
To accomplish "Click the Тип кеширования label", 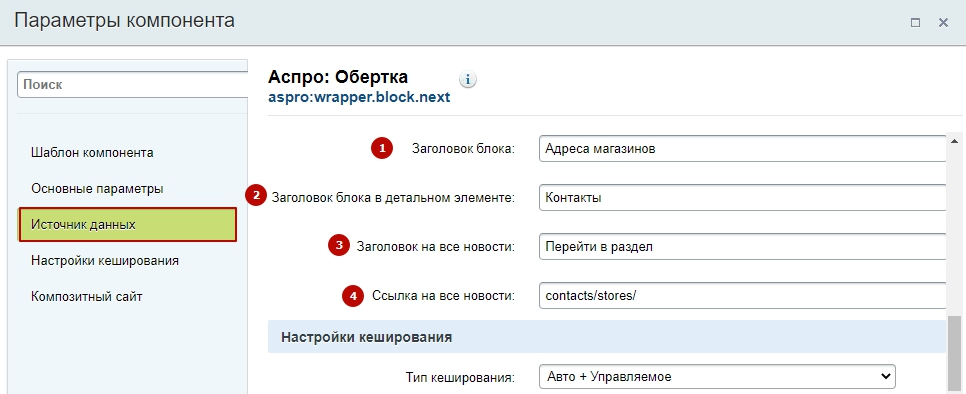I will 460,377.
